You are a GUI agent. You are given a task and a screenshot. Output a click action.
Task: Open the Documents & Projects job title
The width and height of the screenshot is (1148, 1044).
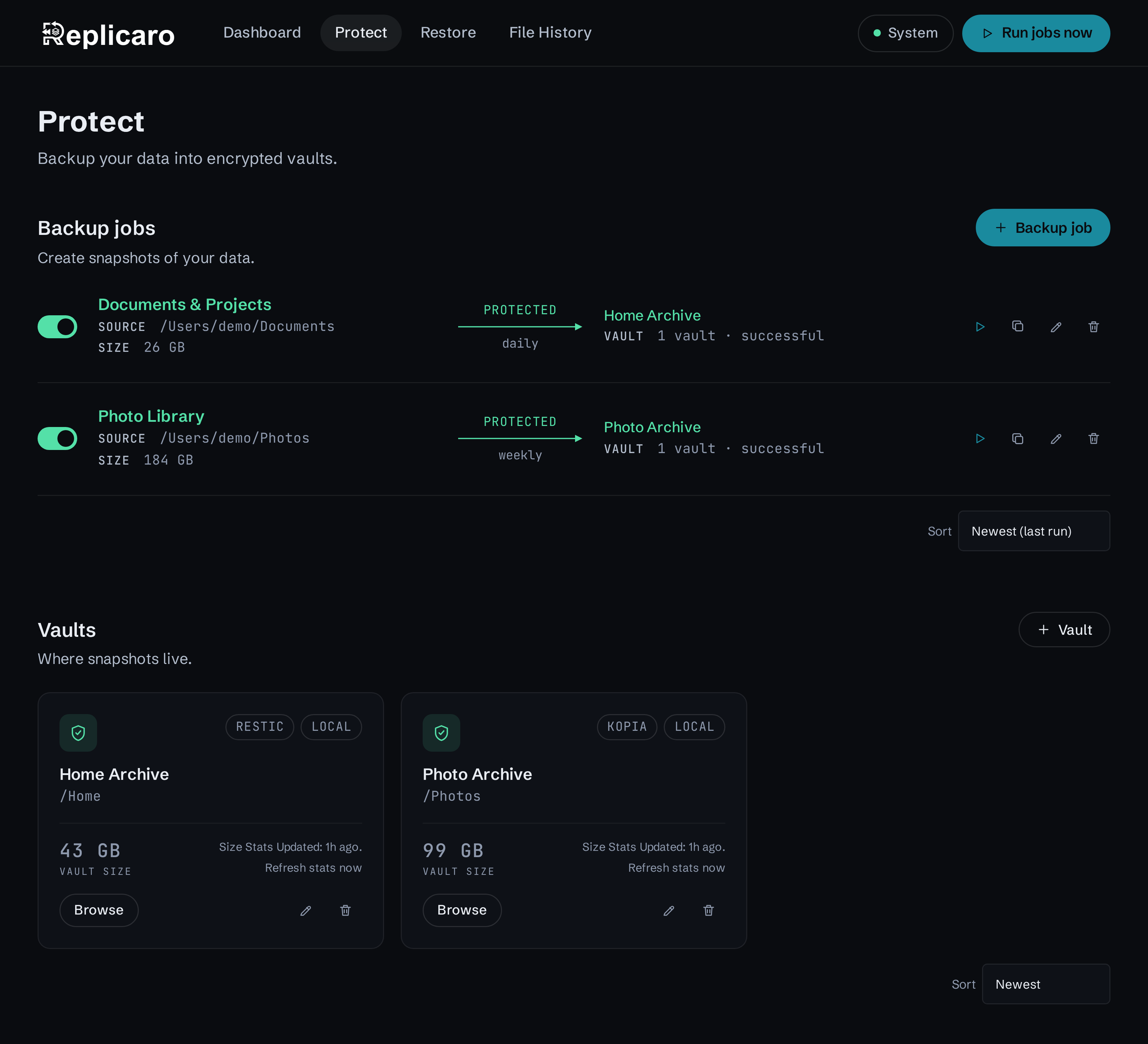tap(184, 305)
